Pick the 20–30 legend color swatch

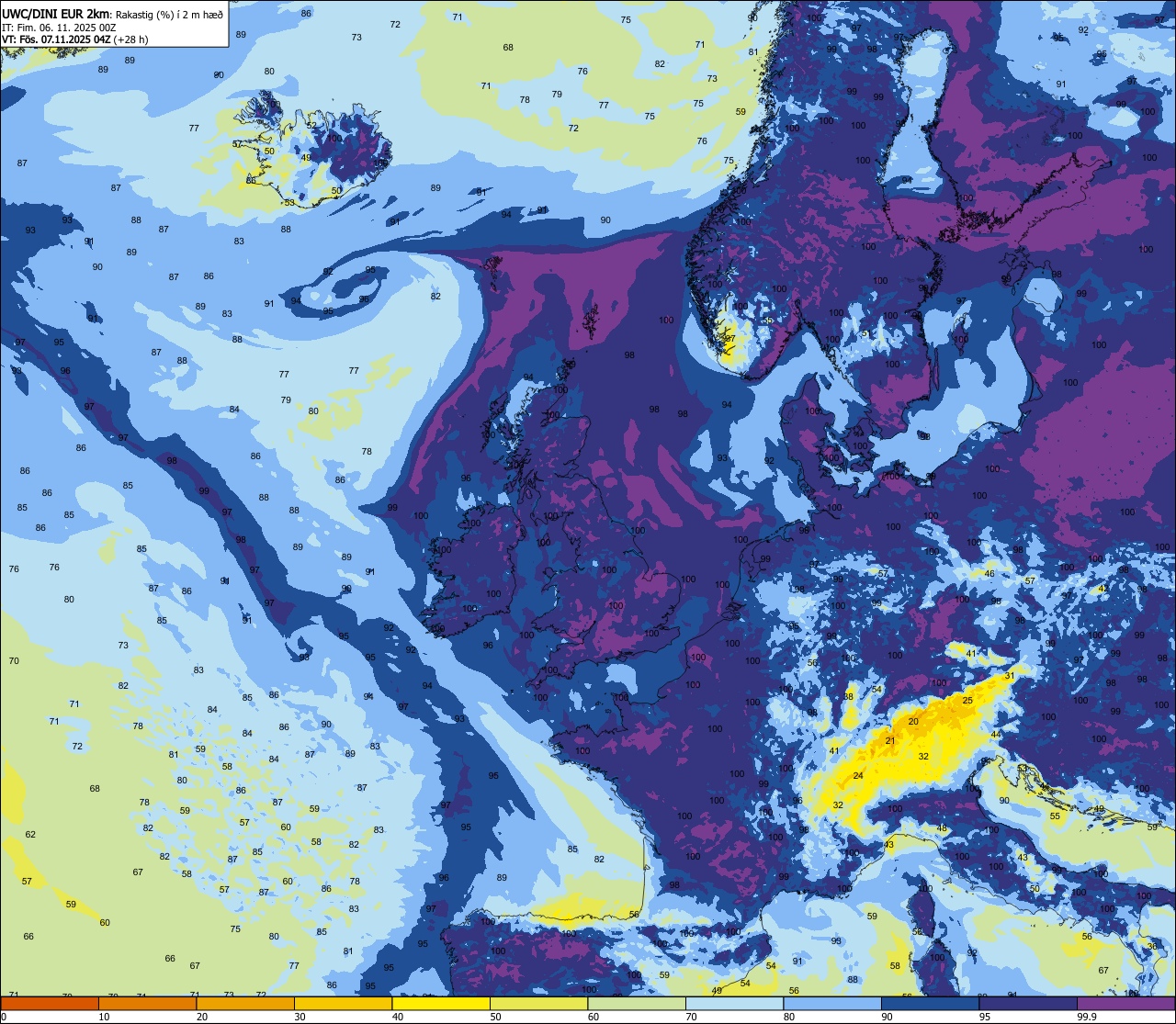(245, 1003)
